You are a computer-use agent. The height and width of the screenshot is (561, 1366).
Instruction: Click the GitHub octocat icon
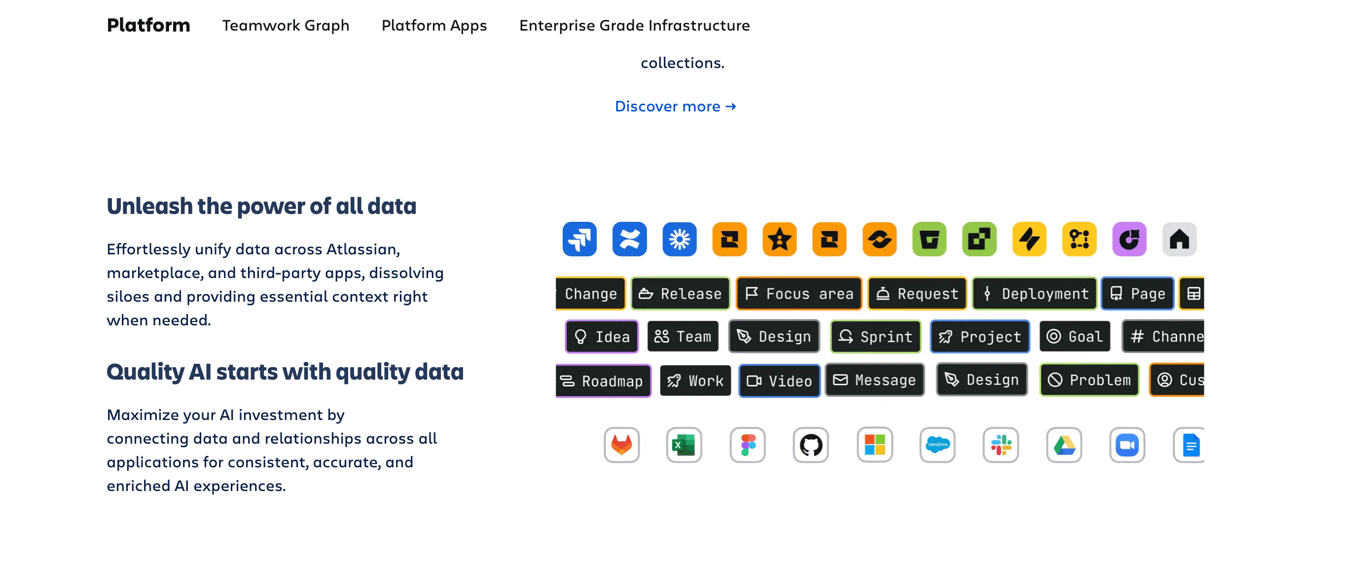[811, 445]
